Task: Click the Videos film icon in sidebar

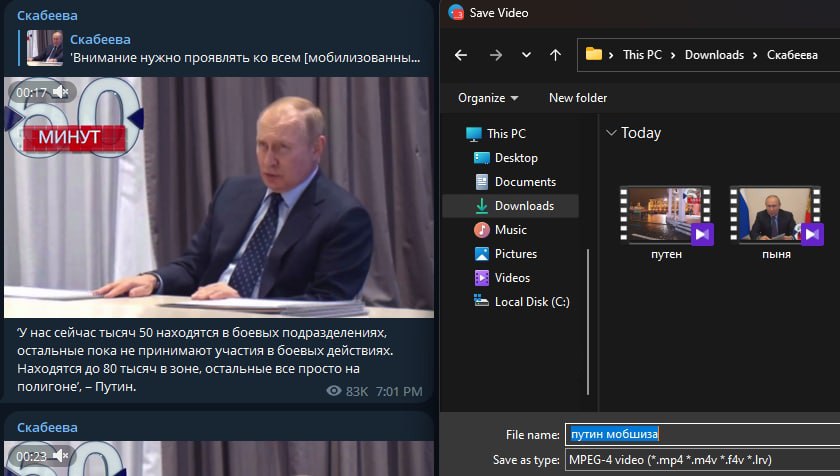Action: [x=482, y=278]
